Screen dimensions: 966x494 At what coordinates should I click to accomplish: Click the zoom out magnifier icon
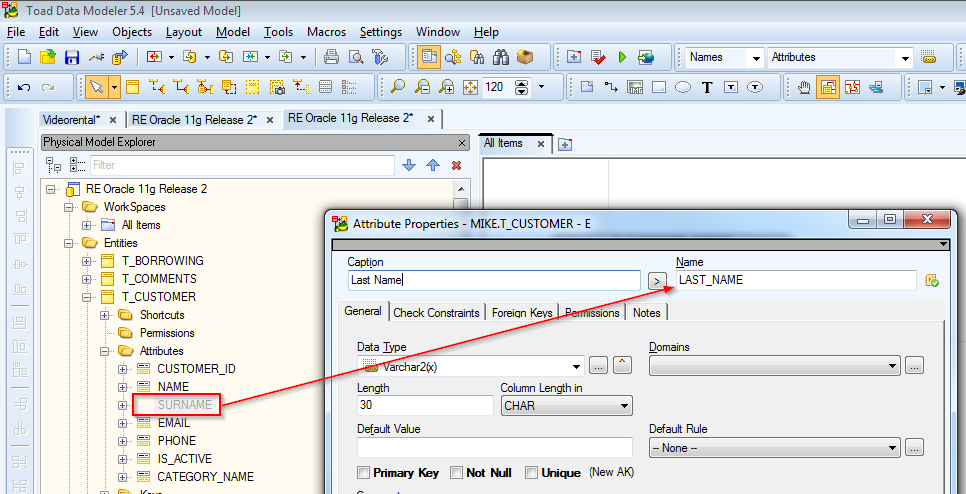tap(422, 87)
